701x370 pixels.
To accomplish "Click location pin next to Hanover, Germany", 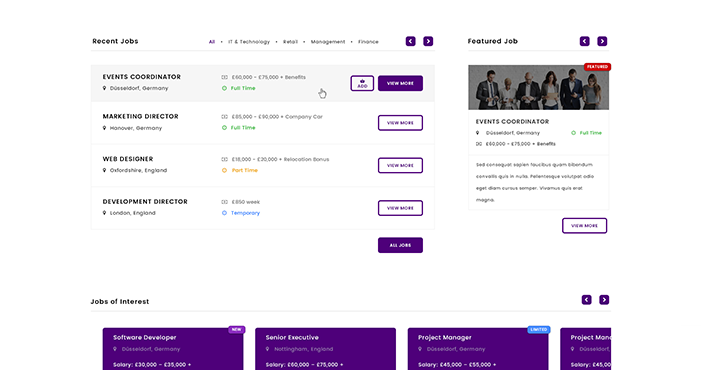I will point(105,128).
